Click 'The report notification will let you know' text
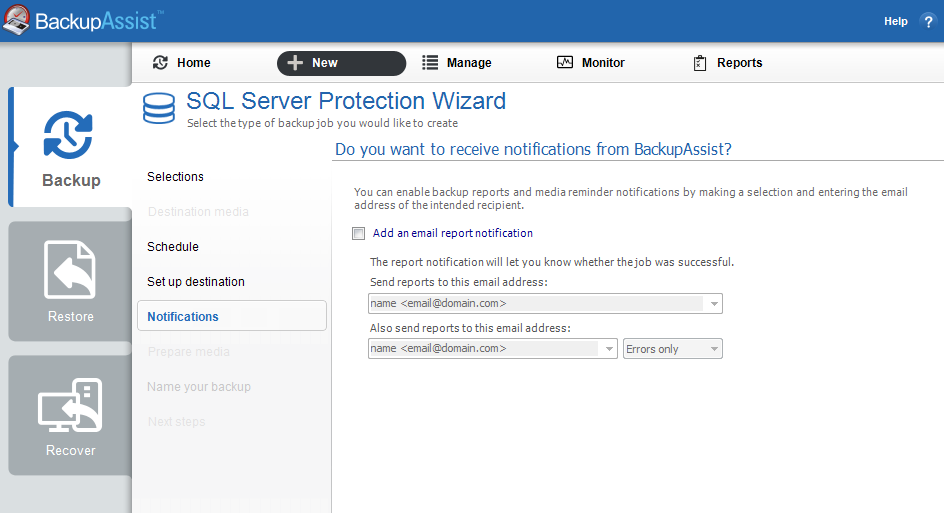The image size is (944, 513). [x=552, y=262]
